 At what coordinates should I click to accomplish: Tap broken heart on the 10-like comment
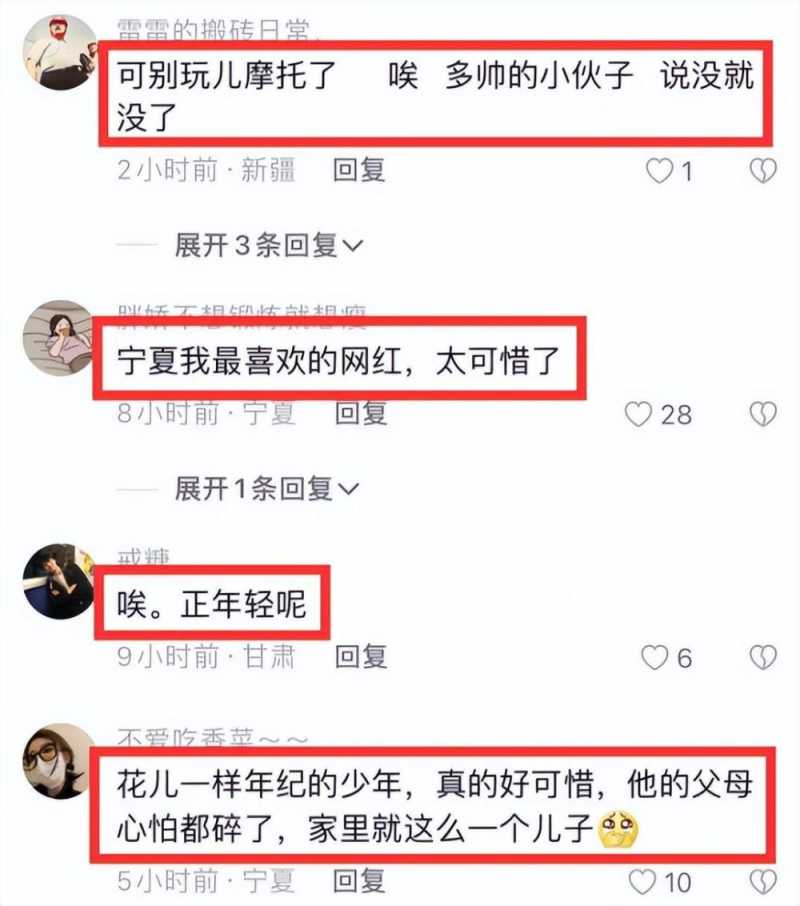pos(763,882)
